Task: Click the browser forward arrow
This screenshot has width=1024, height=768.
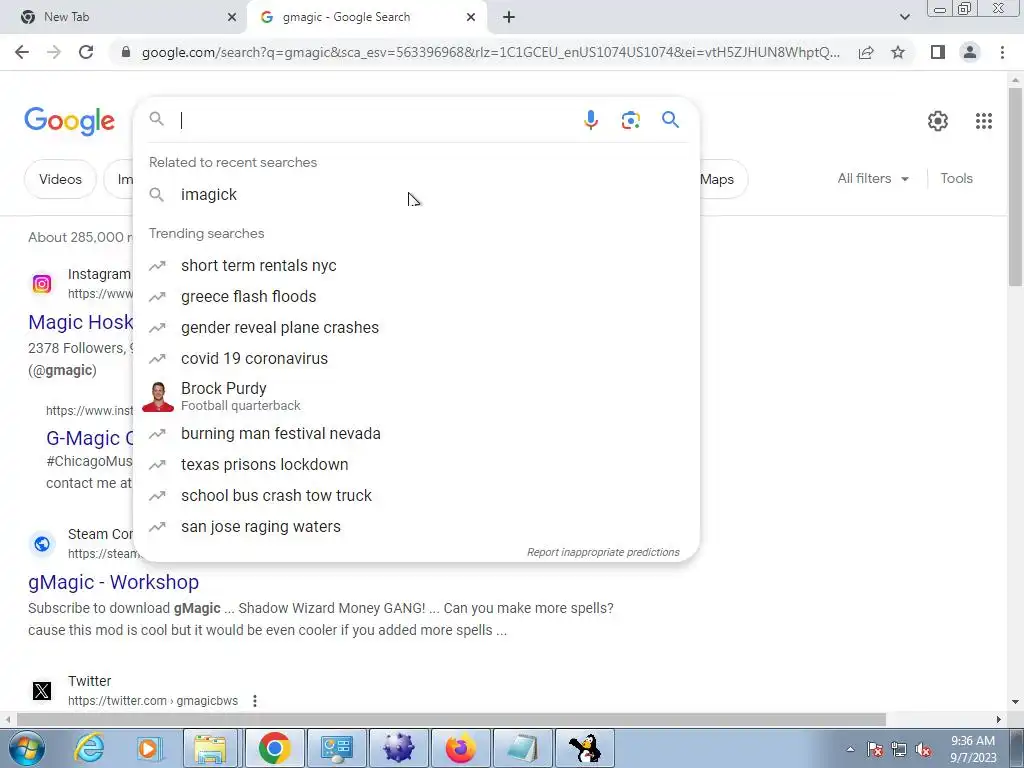Action: [x=54, y=52]
